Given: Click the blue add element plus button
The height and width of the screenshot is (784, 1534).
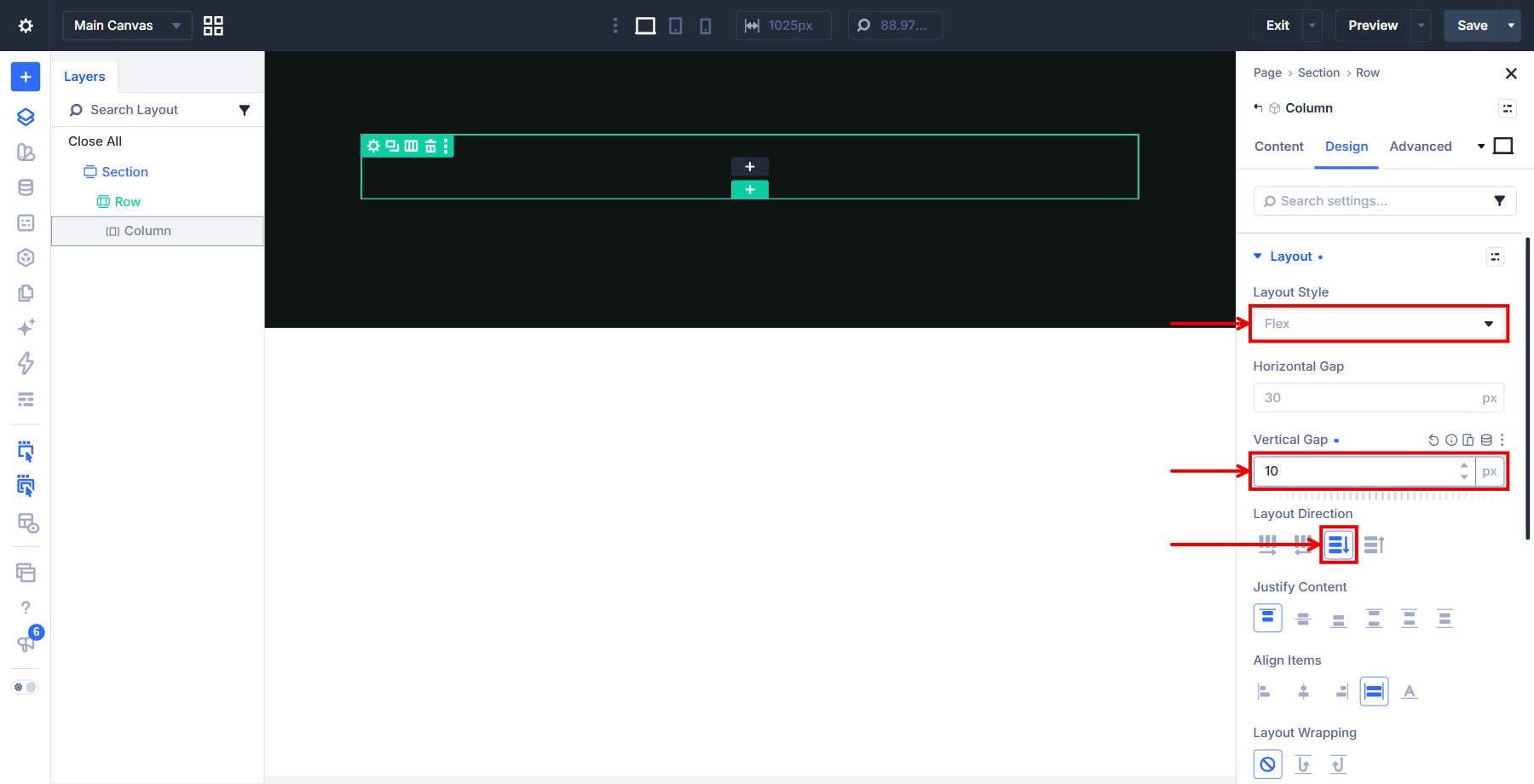Looking at the screenshot, I should 26,77.
